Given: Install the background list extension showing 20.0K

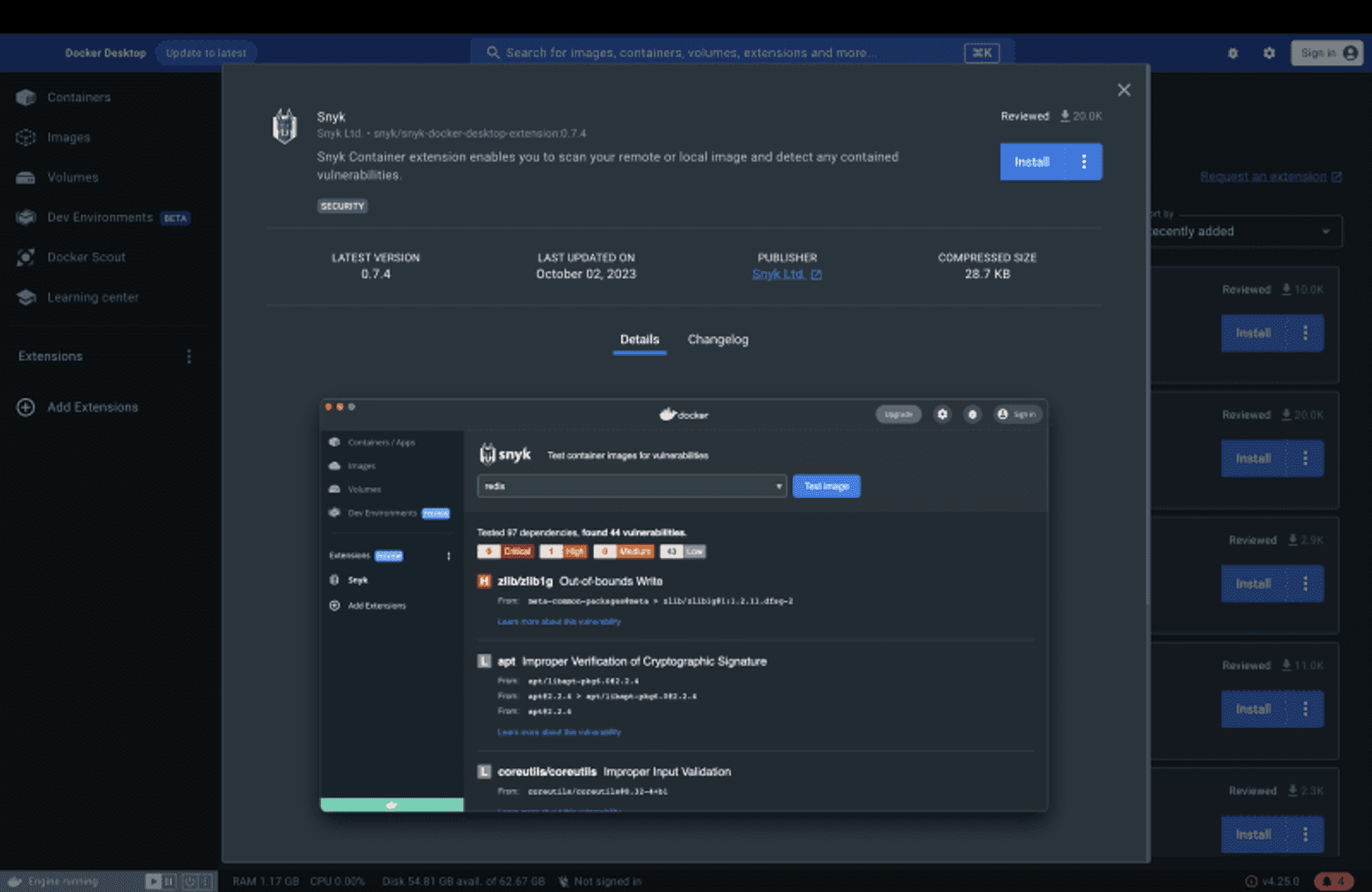Looking at the screenshot, I should coord(1253,458).
